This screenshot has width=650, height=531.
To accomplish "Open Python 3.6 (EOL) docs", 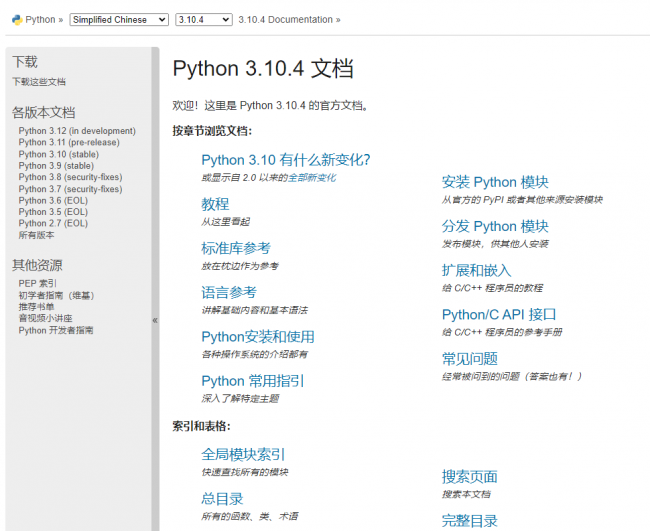I will [53, 201].
